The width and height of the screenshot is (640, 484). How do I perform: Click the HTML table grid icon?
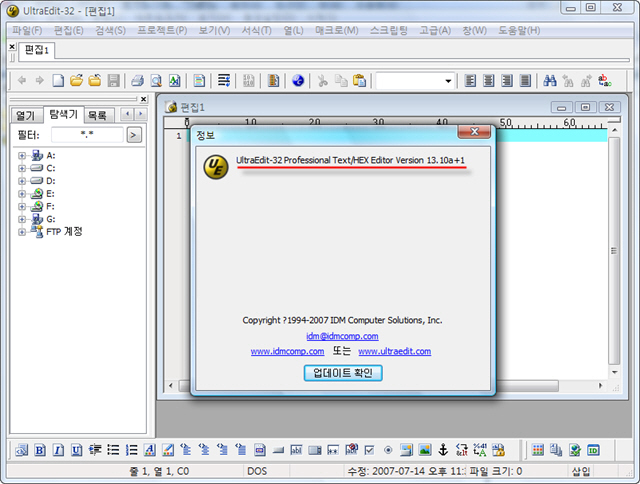click(x=538, y=450)
